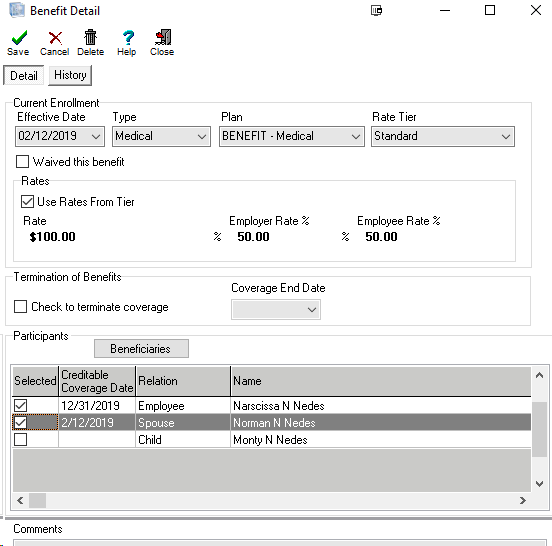Open Help with the question mark icon

coord(128,38)
